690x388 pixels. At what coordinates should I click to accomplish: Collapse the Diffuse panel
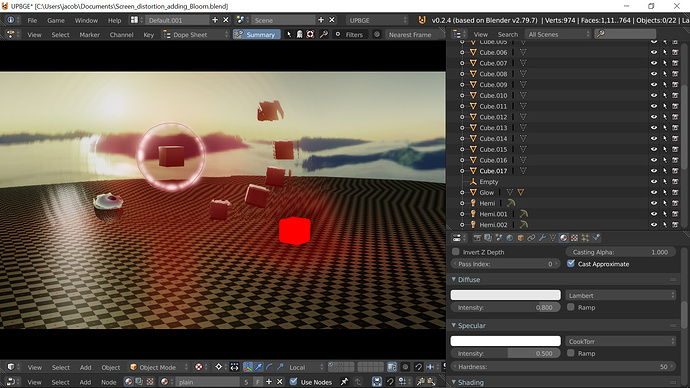click(x=454, y=279)
